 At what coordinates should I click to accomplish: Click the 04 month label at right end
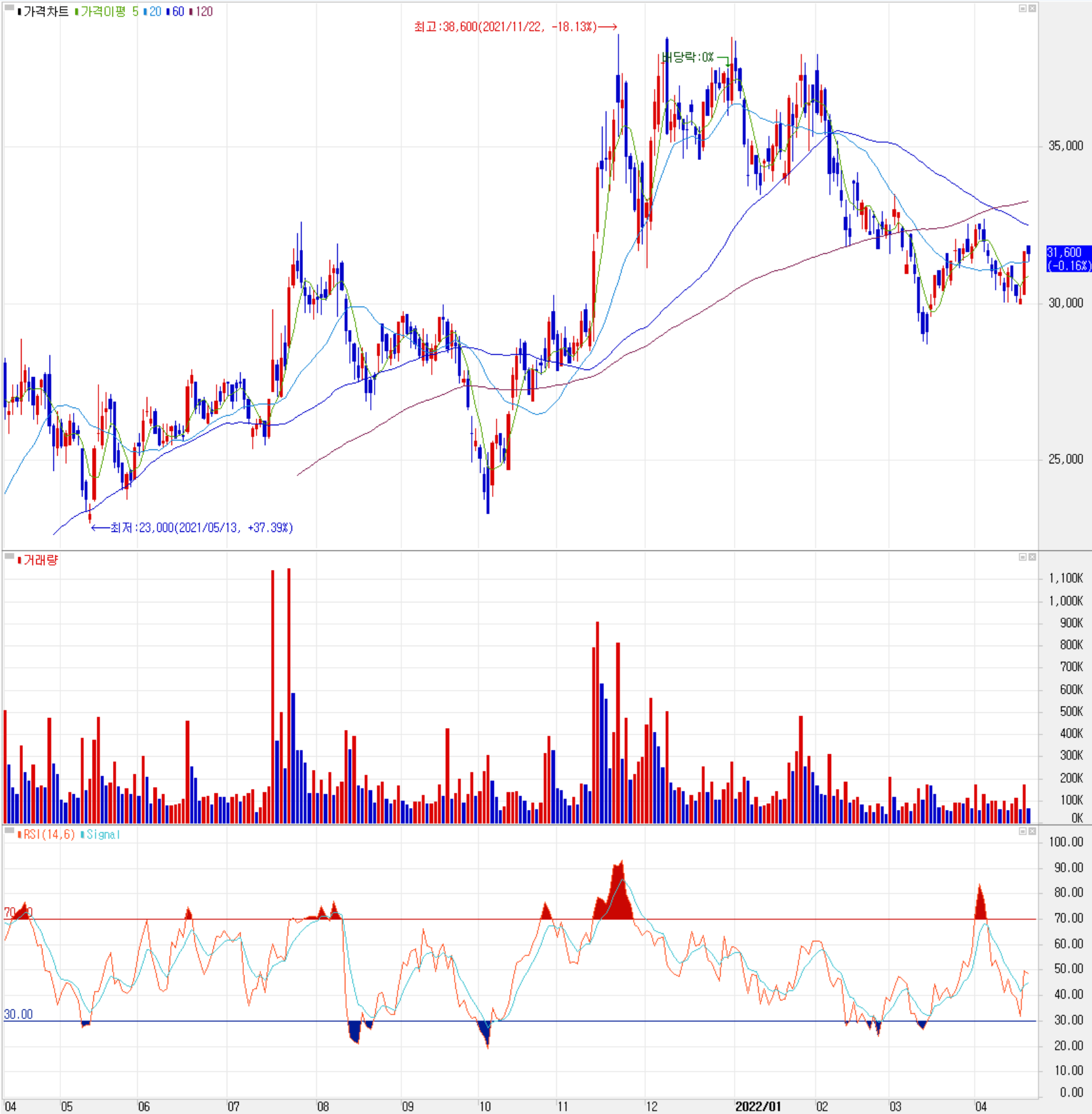tap(981, 1106)
